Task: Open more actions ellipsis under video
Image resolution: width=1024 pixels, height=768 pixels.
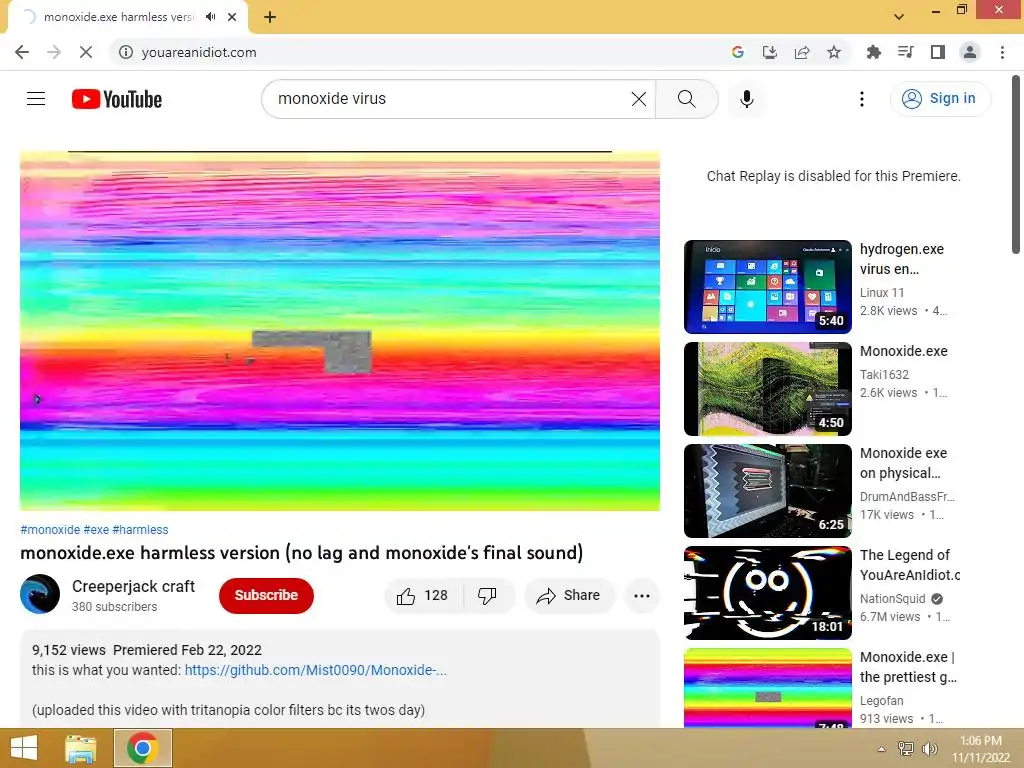Action: click(641, 596)
